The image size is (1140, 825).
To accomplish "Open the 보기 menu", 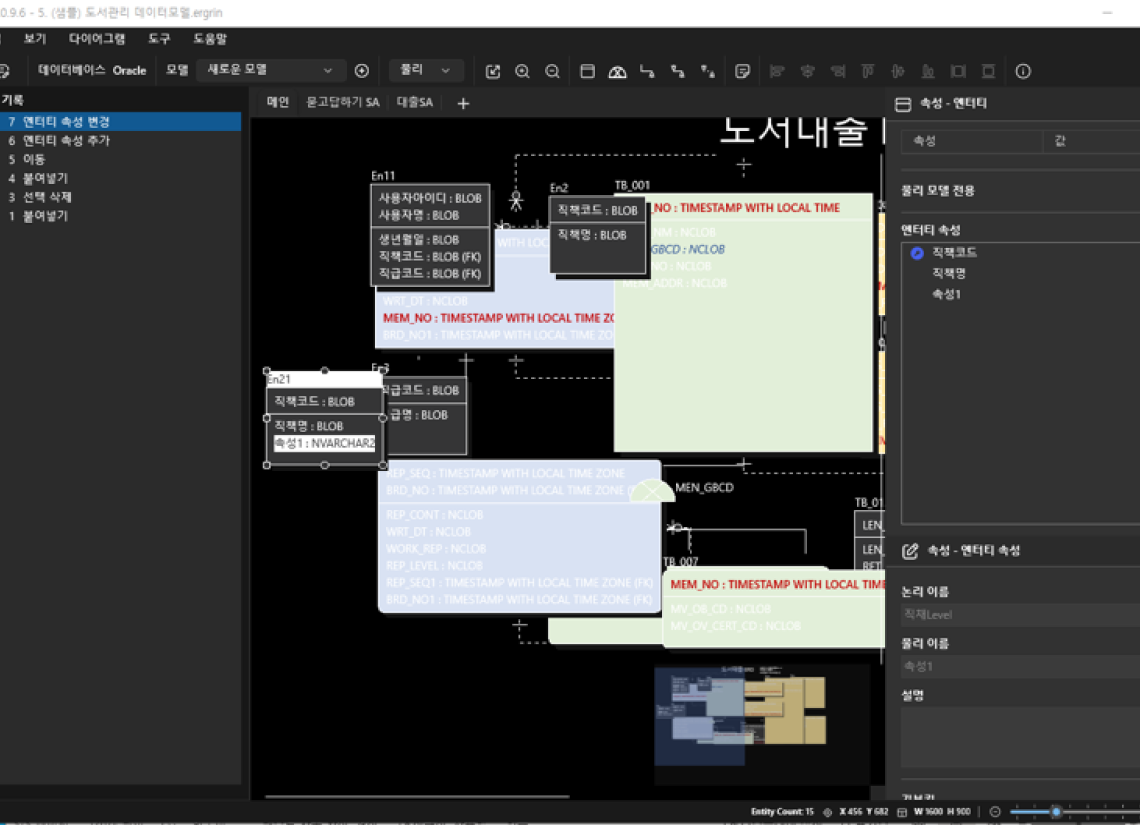I will click(34, 39).
